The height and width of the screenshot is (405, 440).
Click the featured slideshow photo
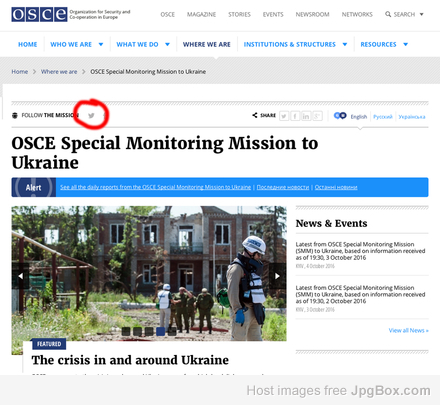tap(149, 273)
